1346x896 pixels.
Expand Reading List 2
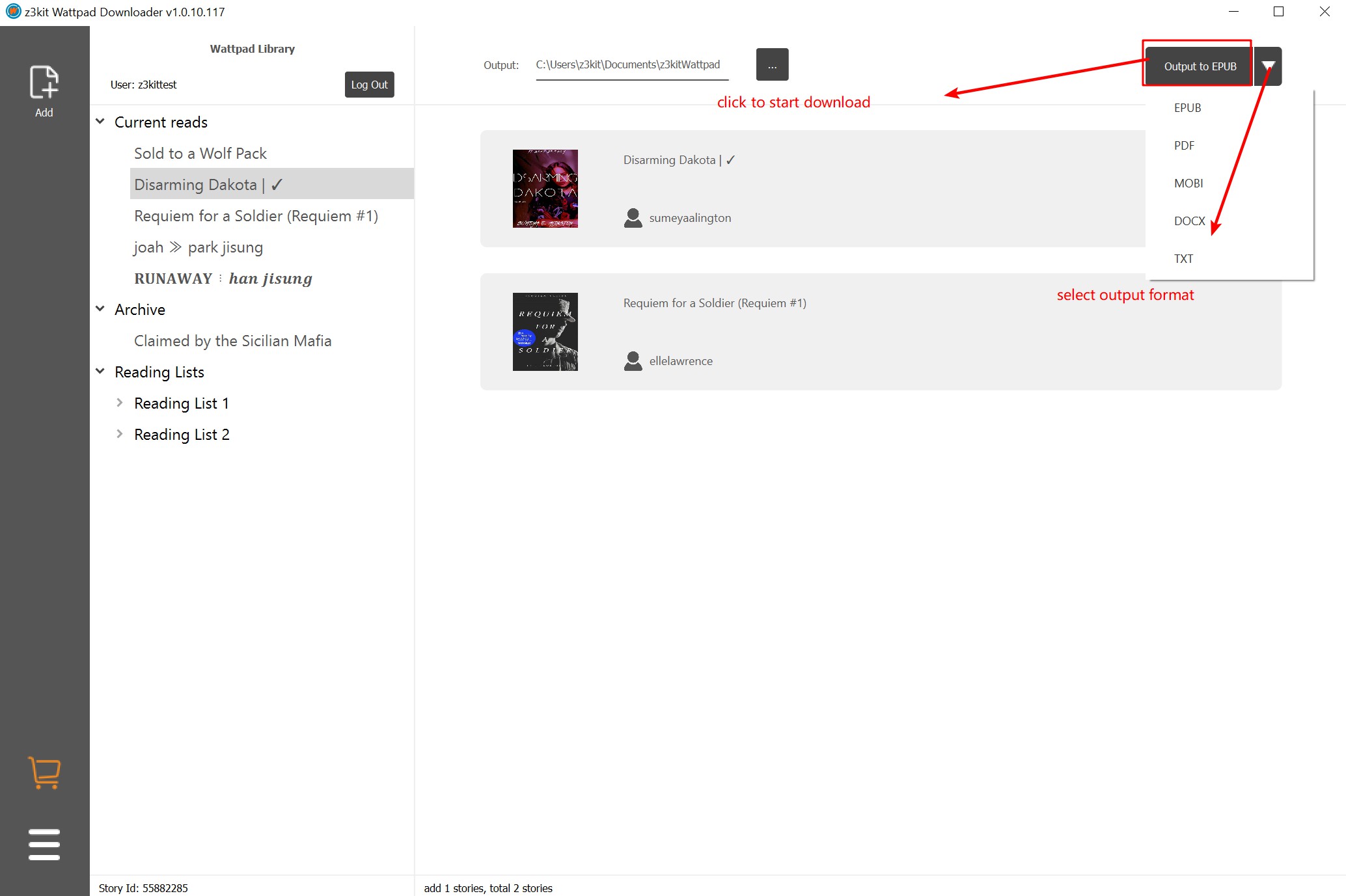(x=120, y=434)
